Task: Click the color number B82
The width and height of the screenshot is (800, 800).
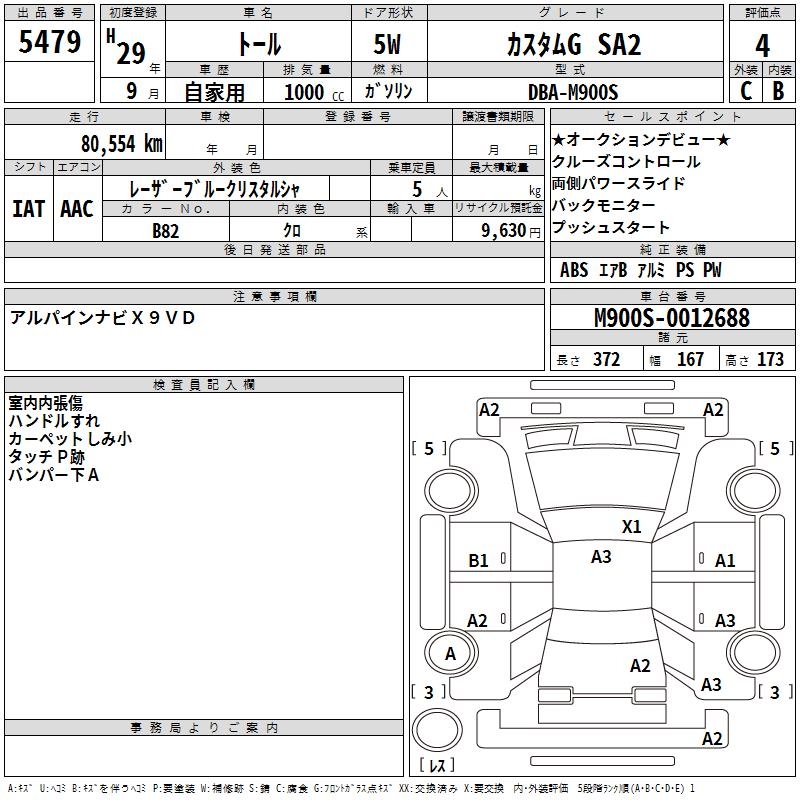Action: click(x=166, y=231)
